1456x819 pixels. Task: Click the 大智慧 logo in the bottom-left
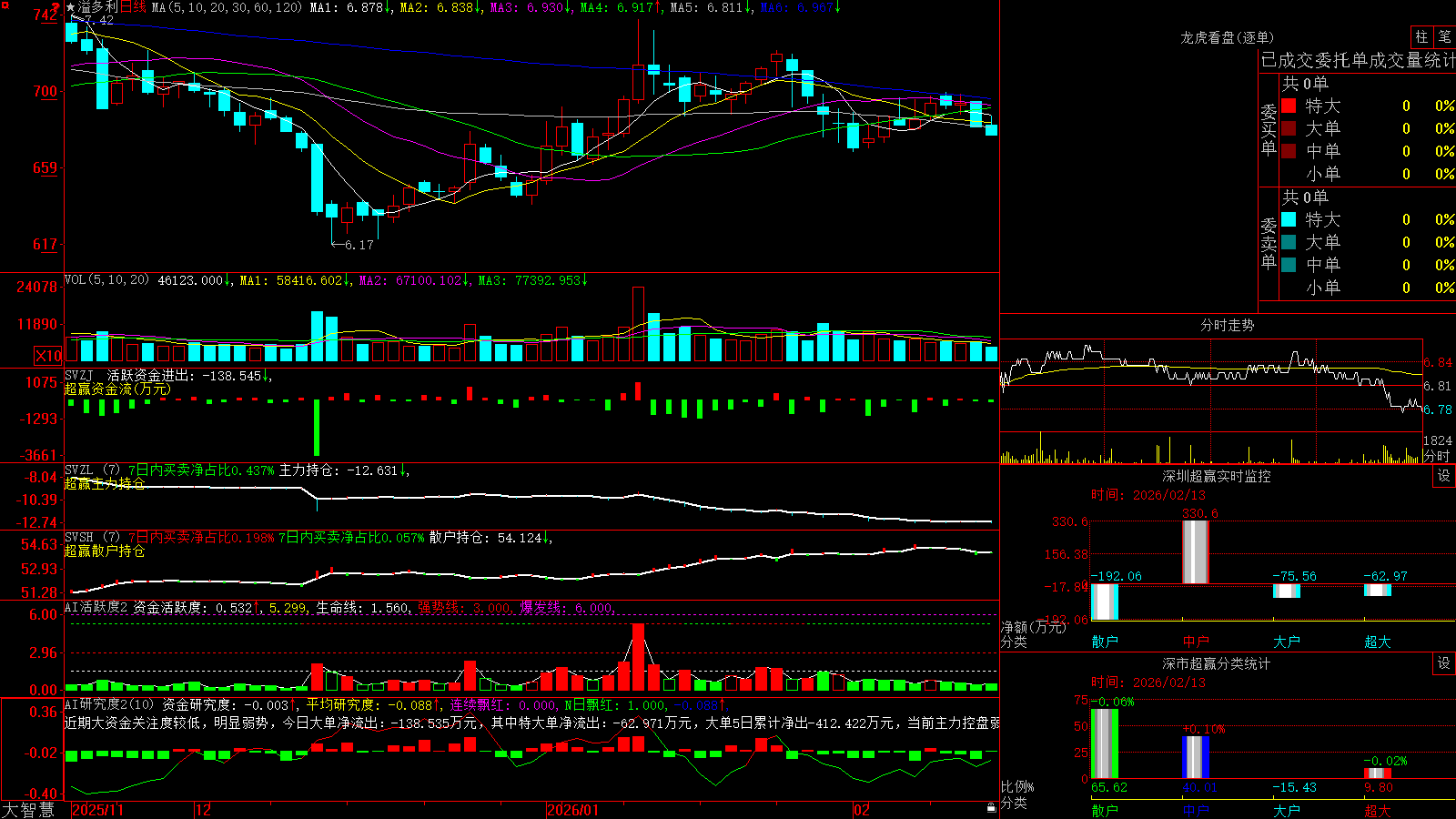(x=28, y=810)
